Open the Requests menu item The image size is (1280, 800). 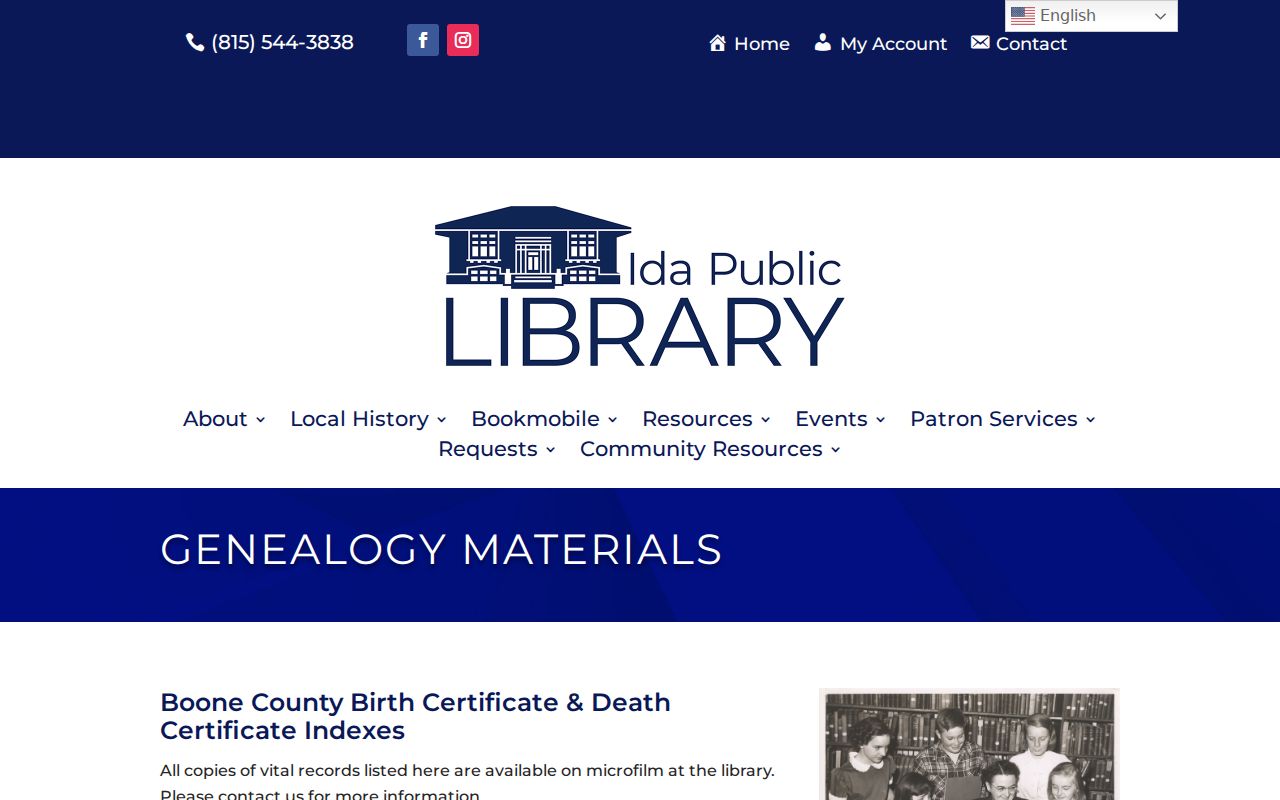coord(488,449)
